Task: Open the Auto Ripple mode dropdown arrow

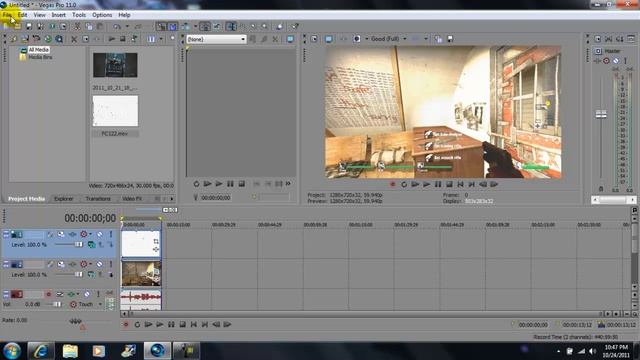Action: (x=196, y=27)
